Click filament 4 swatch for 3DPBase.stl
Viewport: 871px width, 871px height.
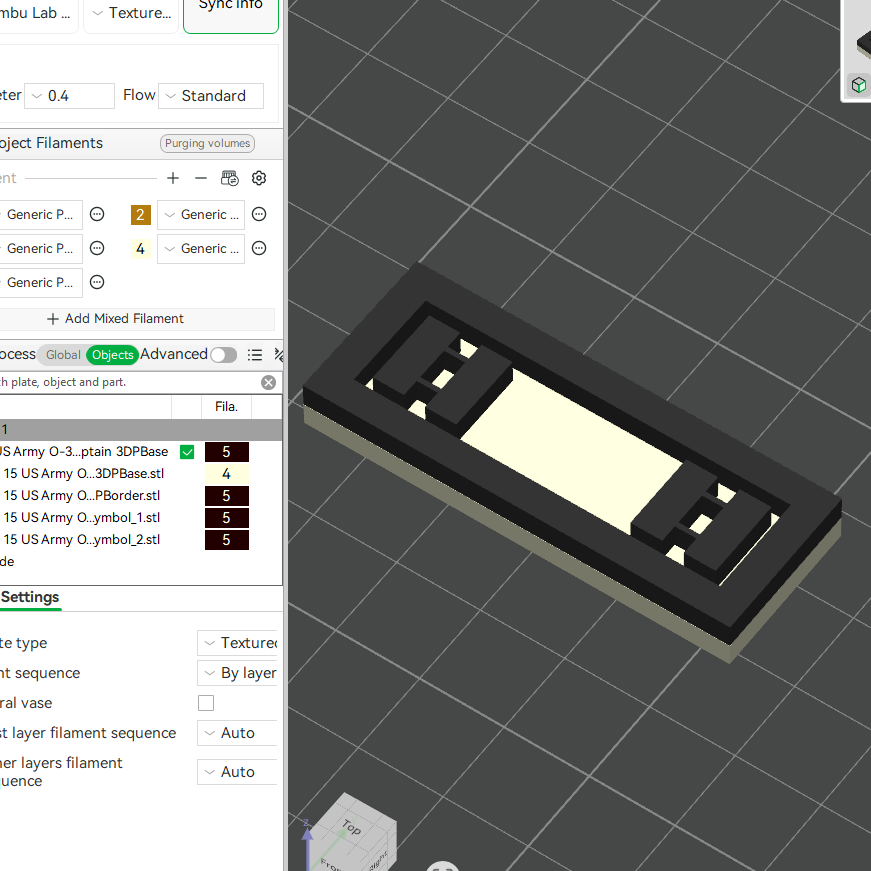[x=227, y=474]
